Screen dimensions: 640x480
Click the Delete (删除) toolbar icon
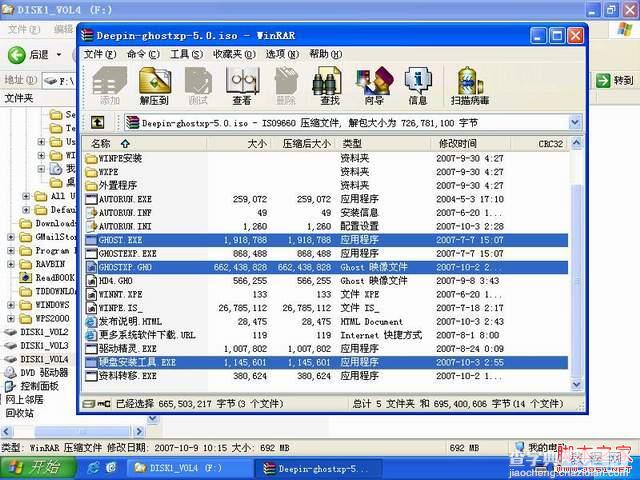pos(286,86)
